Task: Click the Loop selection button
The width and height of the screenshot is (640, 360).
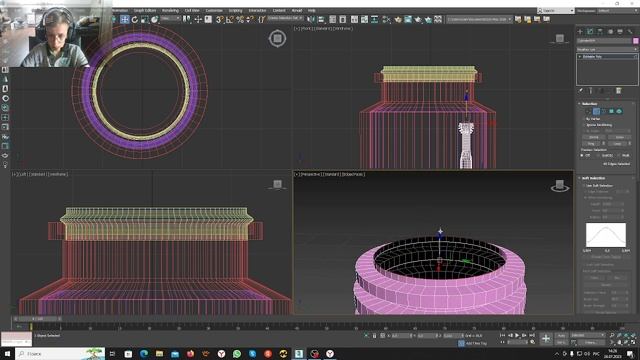Action: 617,144
